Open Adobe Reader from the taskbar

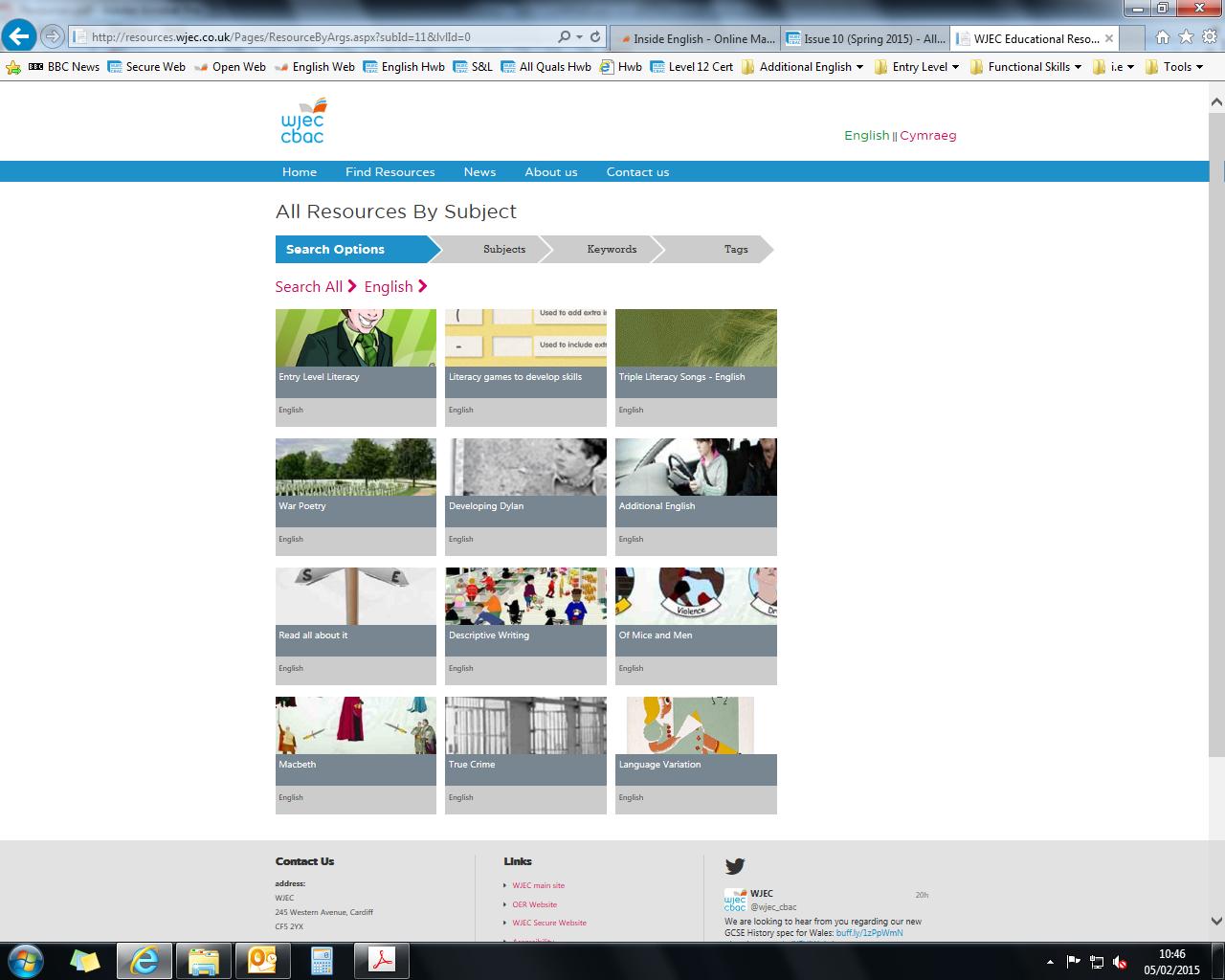click(382, 960)
